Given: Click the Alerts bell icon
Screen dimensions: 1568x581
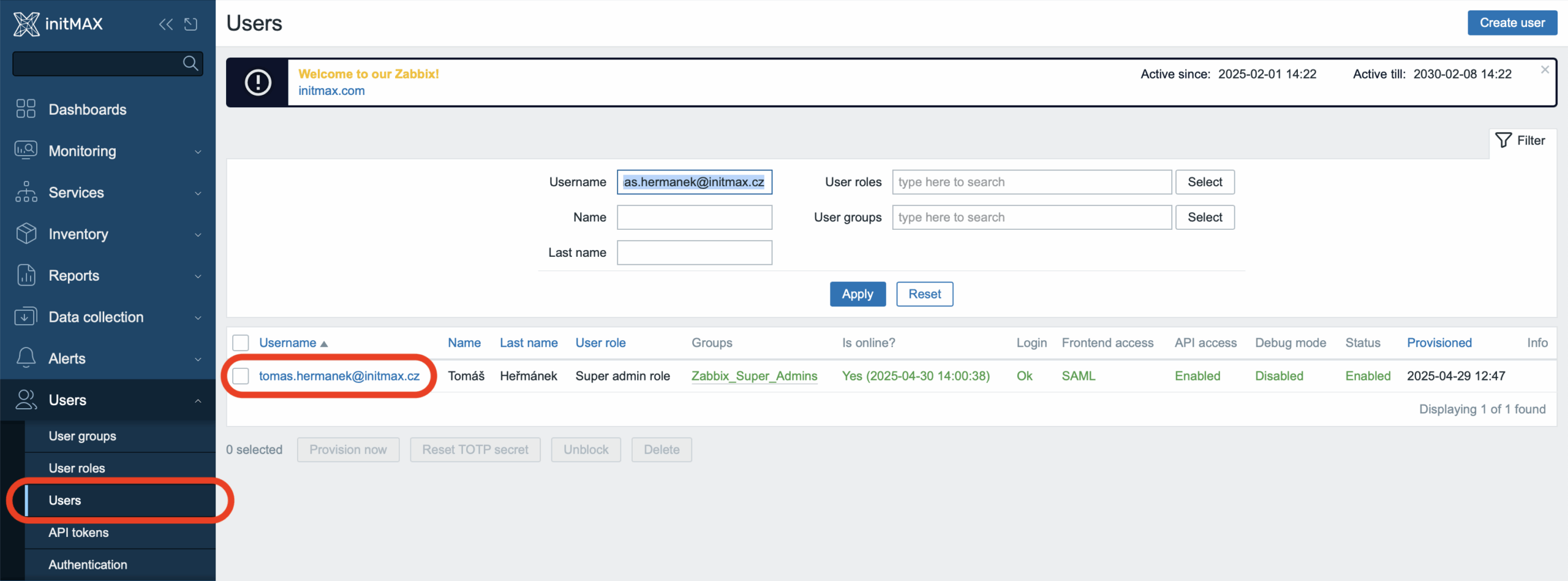Looking at the screenshot, I should pyautogui.click(x=26, y=358).
